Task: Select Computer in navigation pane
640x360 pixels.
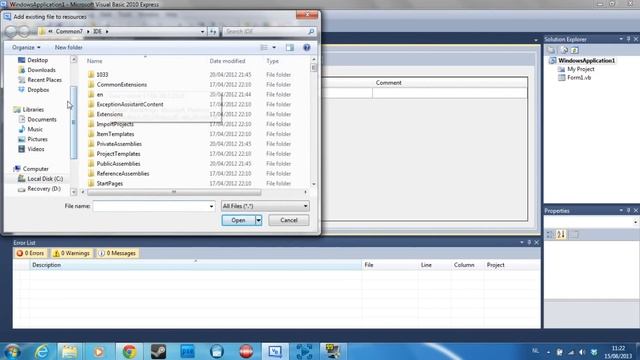Action: point(36,169)
